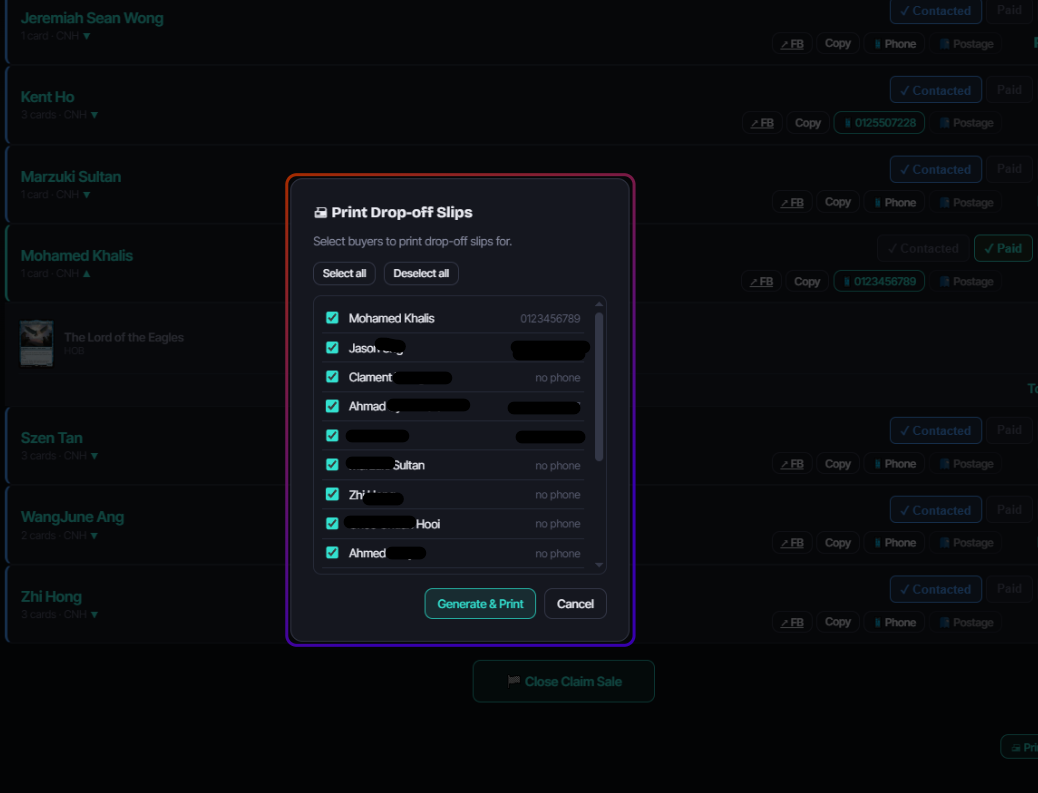Toggle Contacted status for WangJune Ang
Viewport: 1038px width, 793px height.
935,510
